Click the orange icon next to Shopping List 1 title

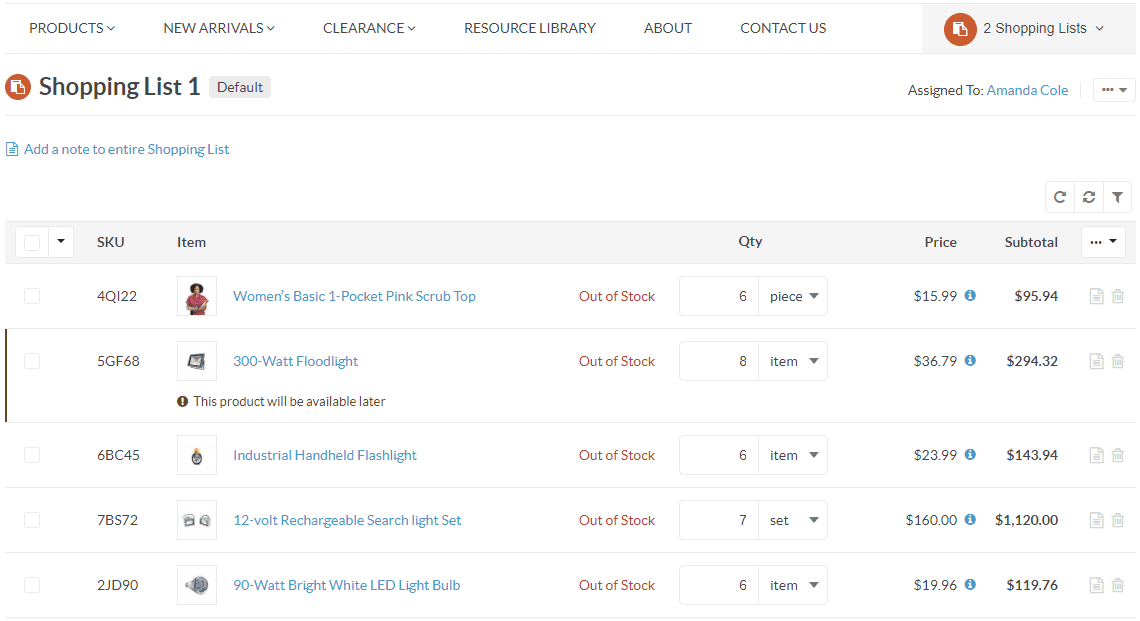(x=18, y=87)
